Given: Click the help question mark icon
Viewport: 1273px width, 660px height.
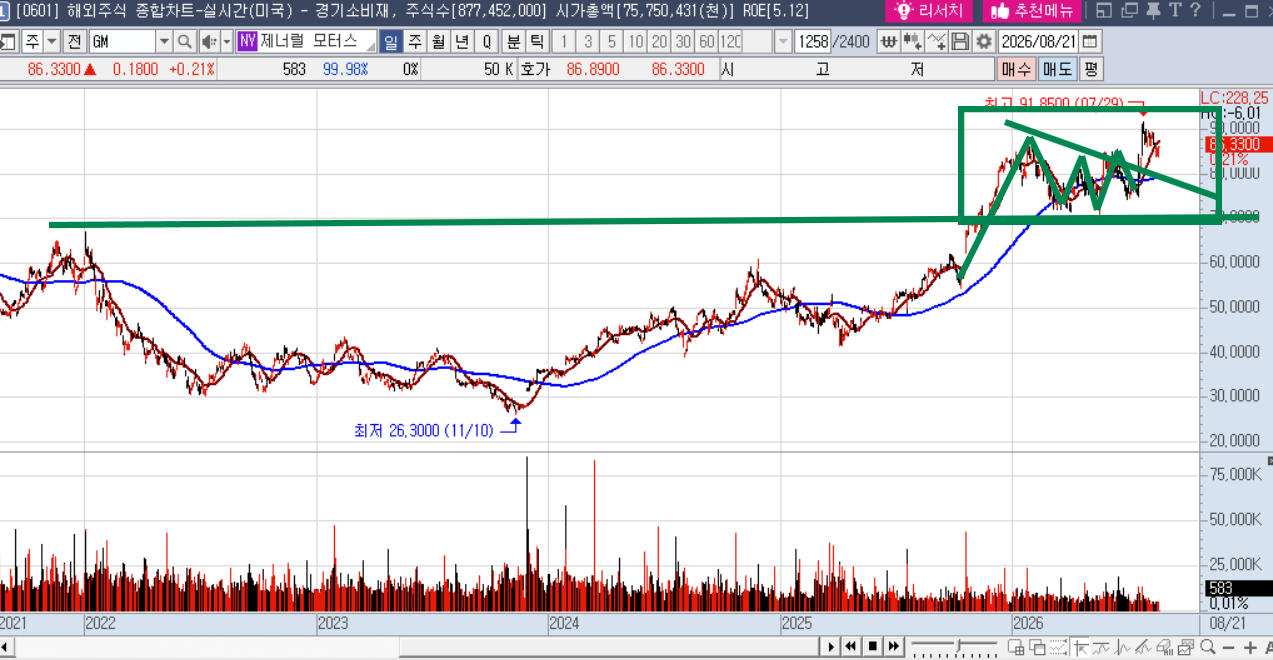Looking at the screenshot, I should coord(1196,11).
